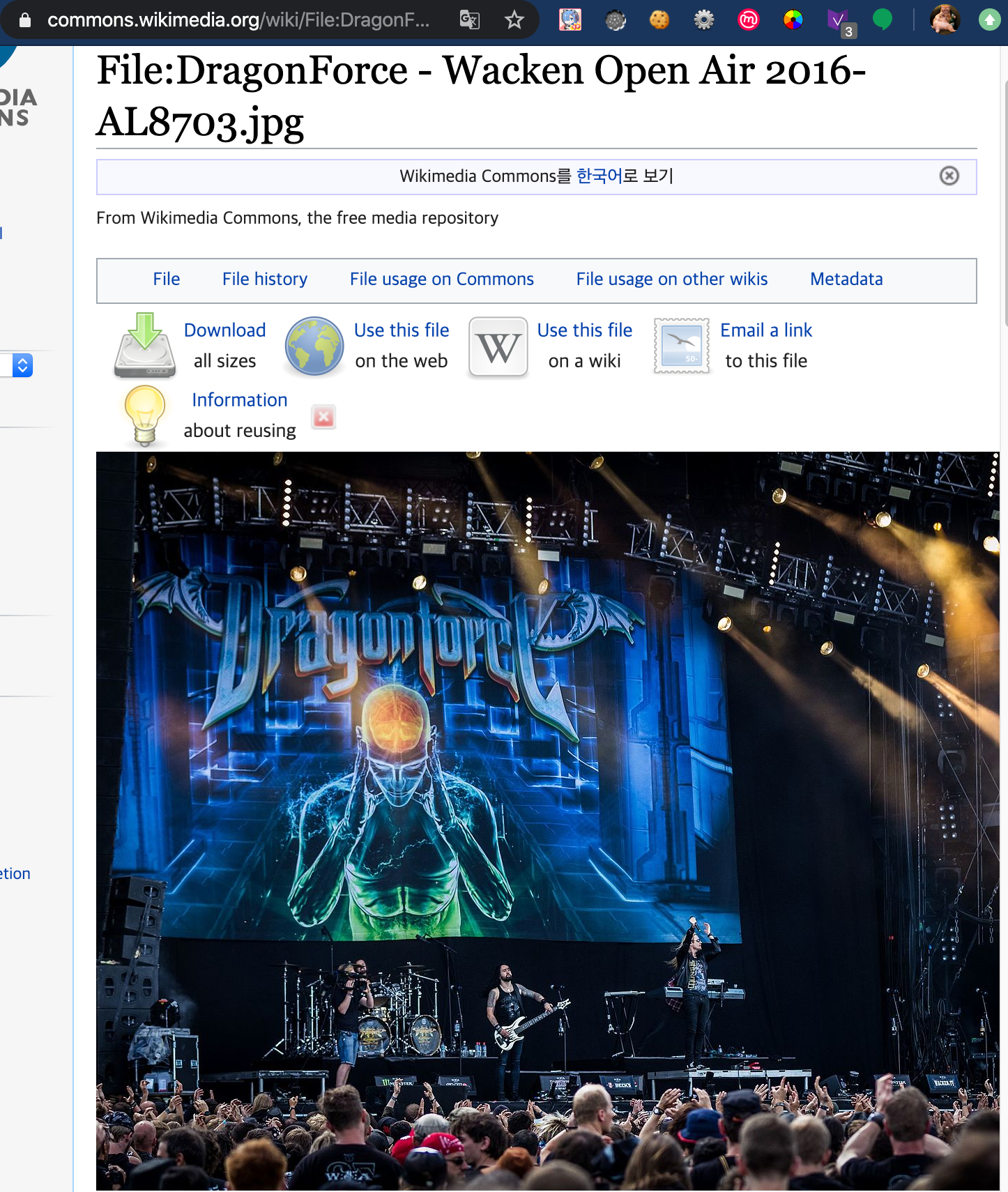
Task: Open the sidebar language select dropdown
Action: 17,365
